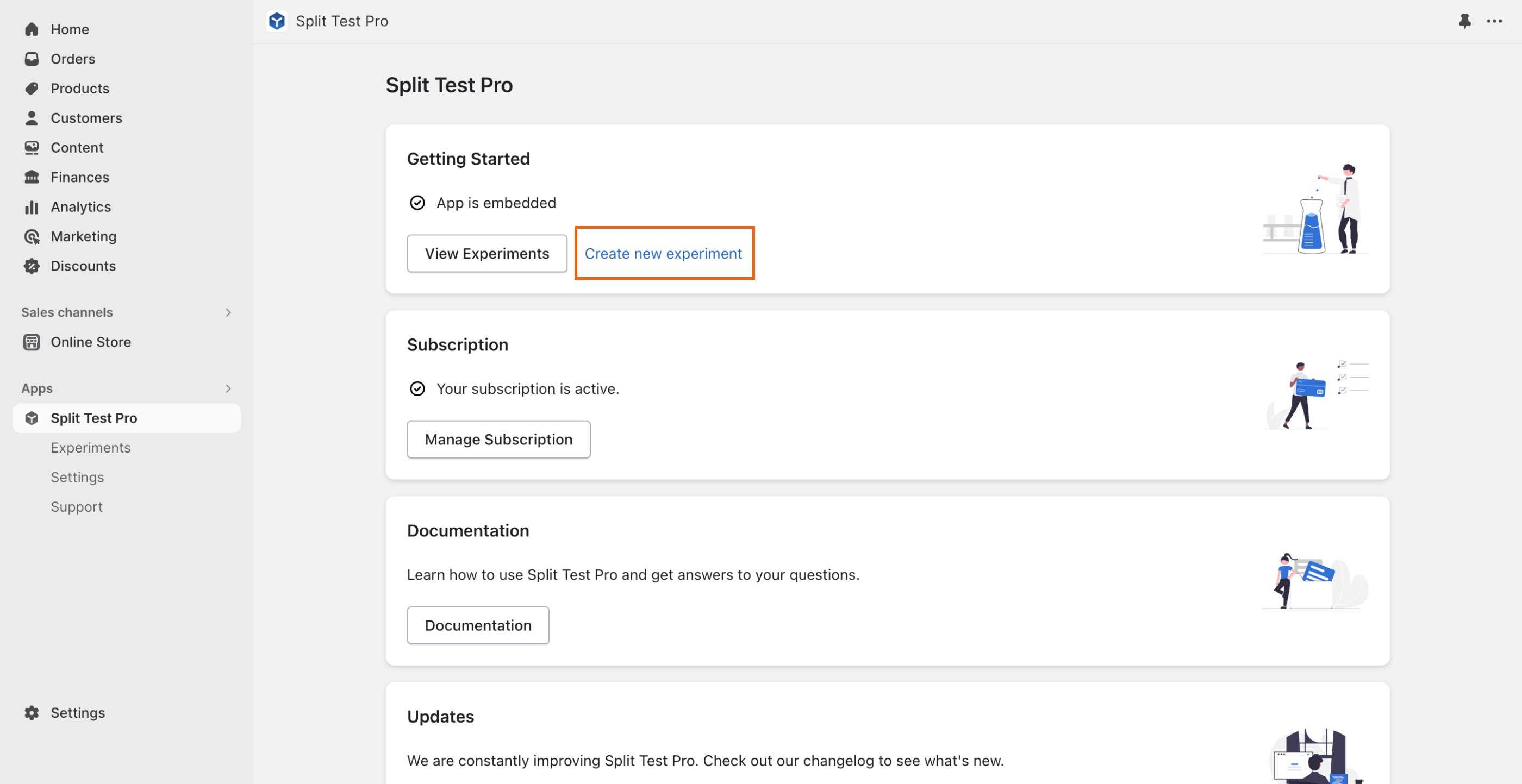The height and width of the screenshot is (784, 1522).
Task: Open Experiments sub-item under Split Test Pro
Action: point(90,448)
